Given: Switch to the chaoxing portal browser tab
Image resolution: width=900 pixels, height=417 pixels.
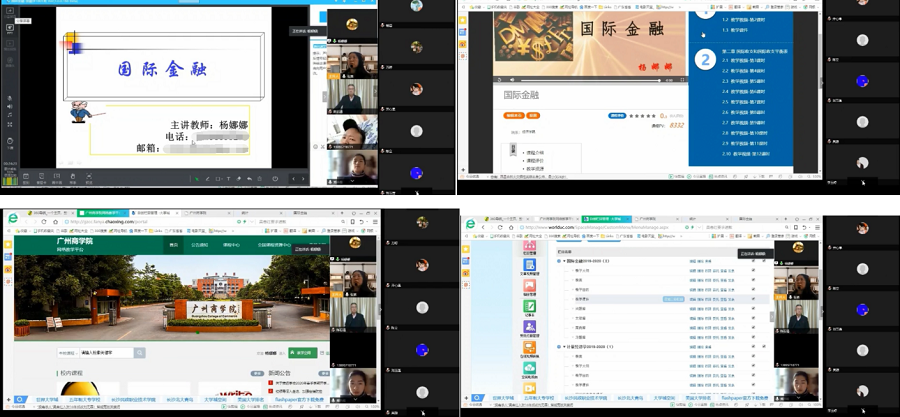Looking at the screenshot, I should pyautogui.click(x=100, y=213).
